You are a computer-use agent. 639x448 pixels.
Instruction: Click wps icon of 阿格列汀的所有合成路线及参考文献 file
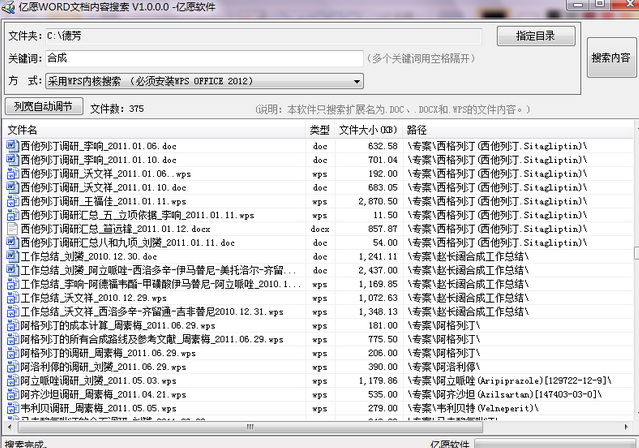(13, 340)
